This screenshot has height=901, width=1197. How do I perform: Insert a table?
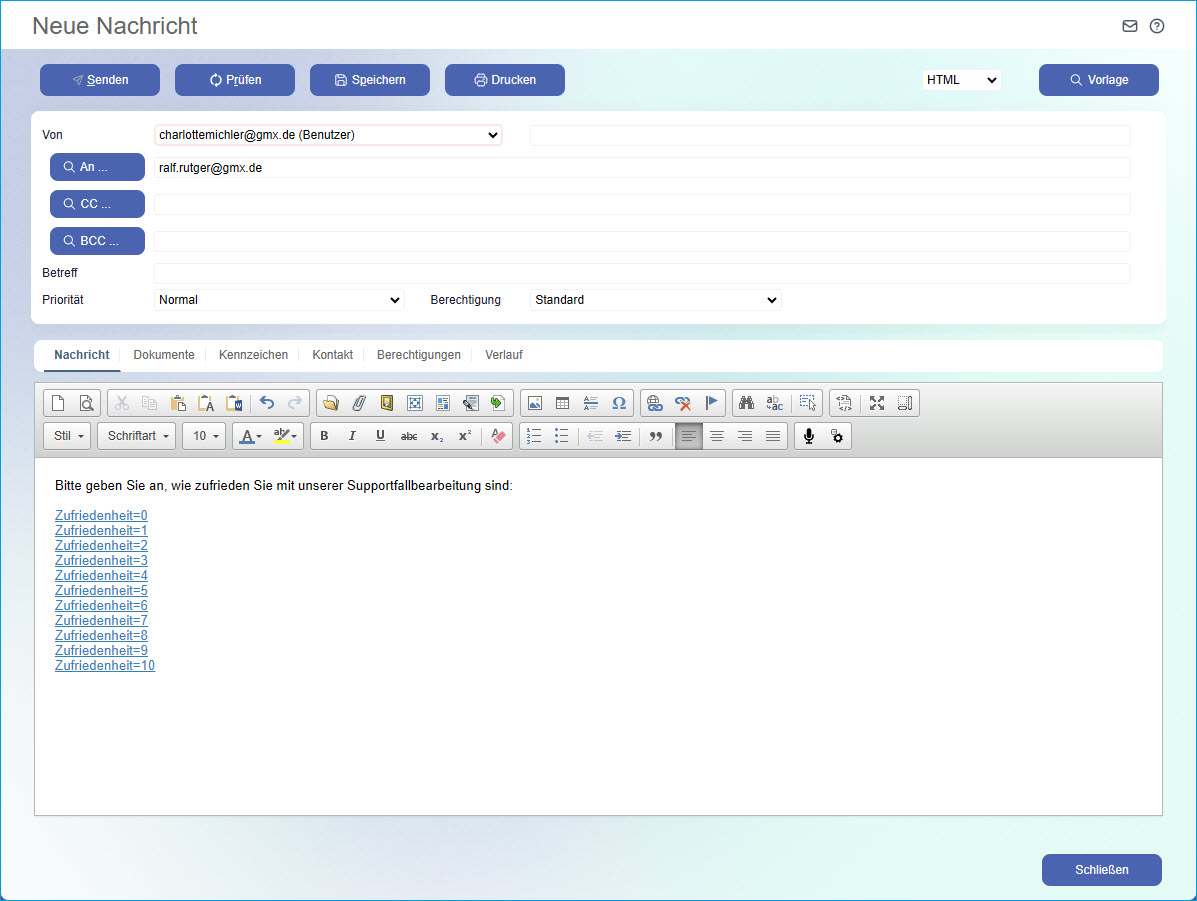click(x=563, y=403)
